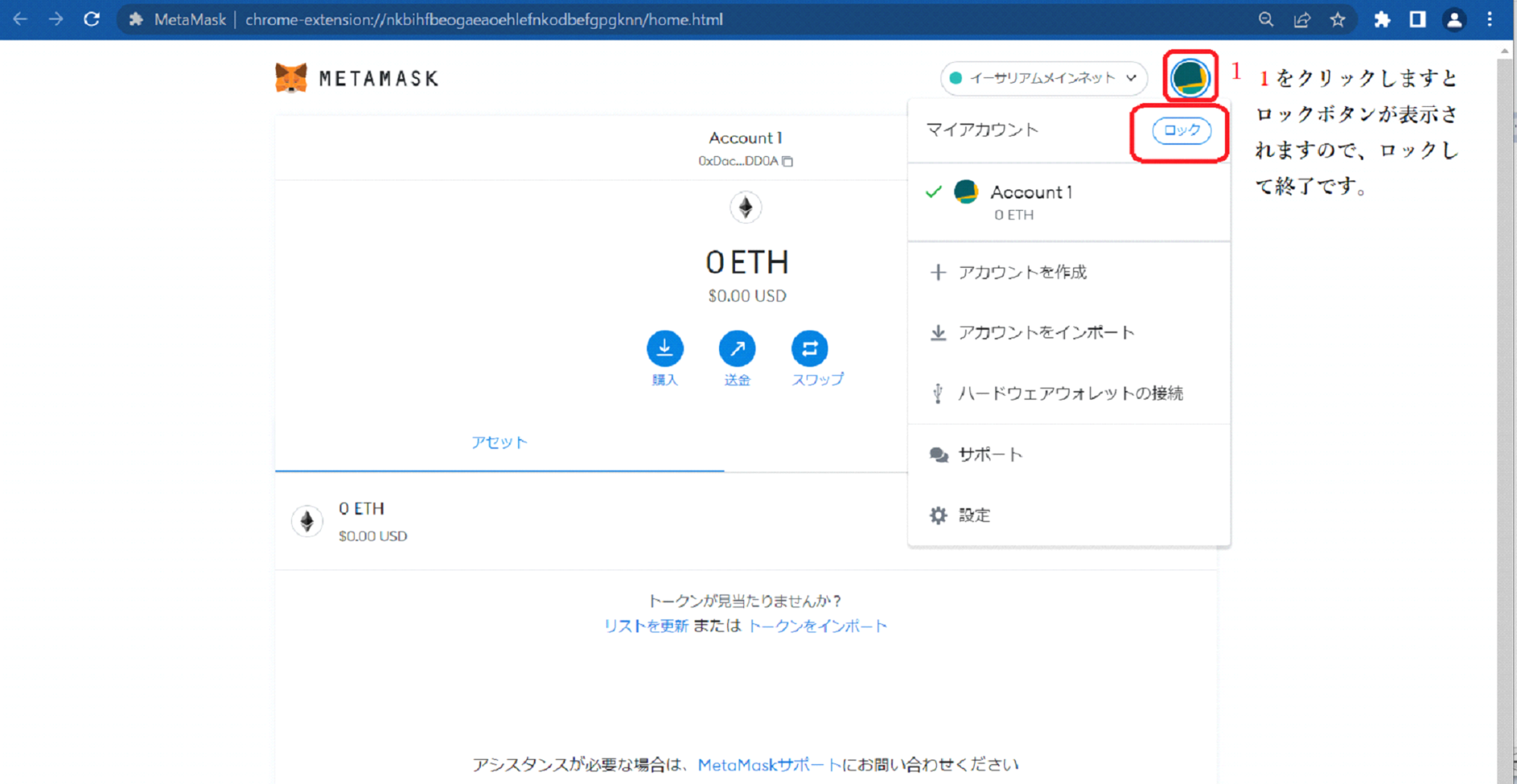1517x784 pixels.
Task: Open Chrome three-dot menu
Action: click(x=1490, y=20)
